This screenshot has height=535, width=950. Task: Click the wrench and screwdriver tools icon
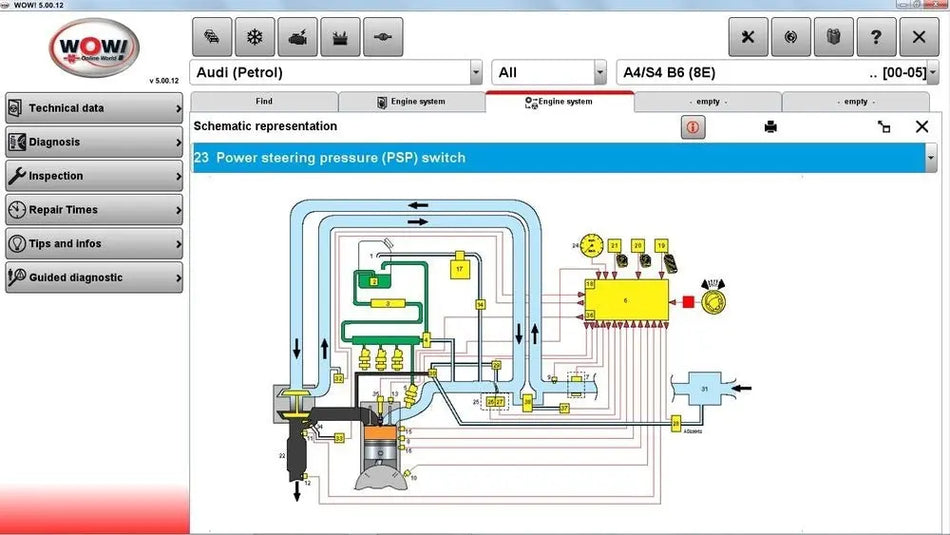[x=748, y=37]
